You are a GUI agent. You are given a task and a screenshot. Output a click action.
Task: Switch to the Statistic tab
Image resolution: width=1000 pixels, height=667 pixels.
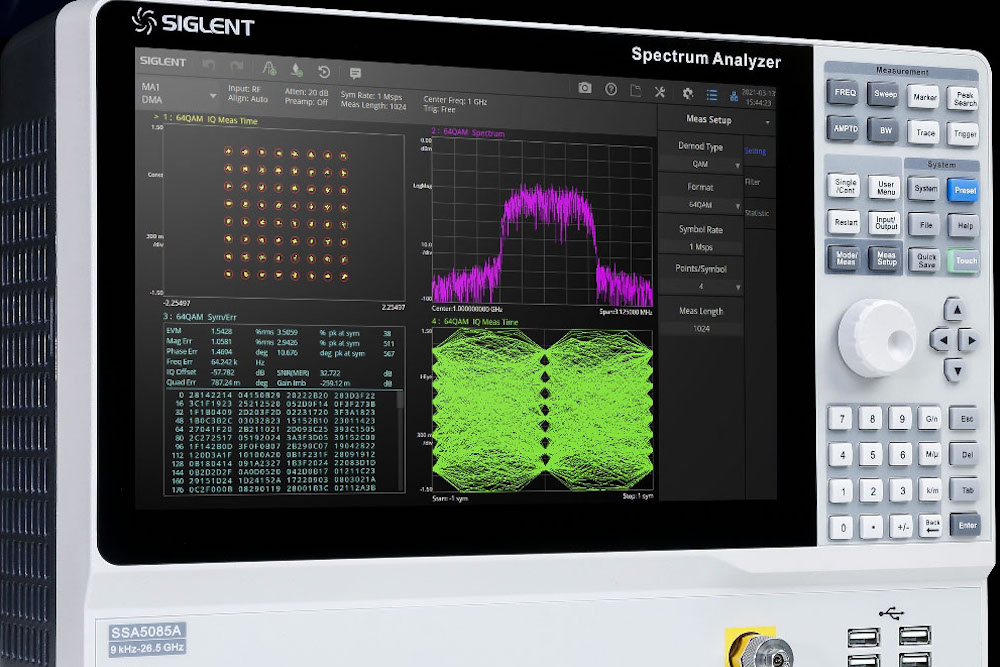pyautogui.click(x=757, y=213)
